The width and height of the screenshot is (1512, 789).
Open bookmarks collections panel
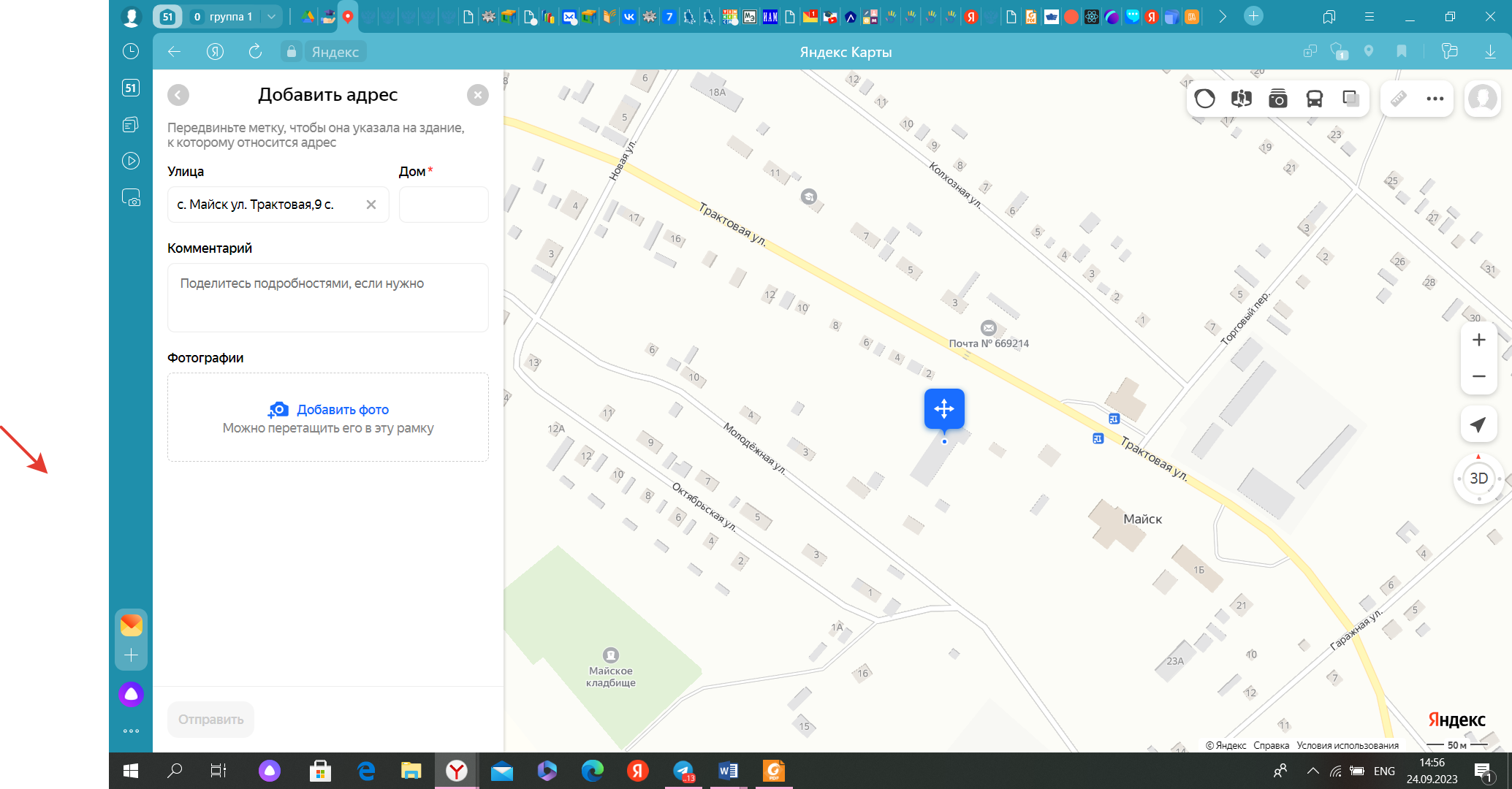point(1329,17)
